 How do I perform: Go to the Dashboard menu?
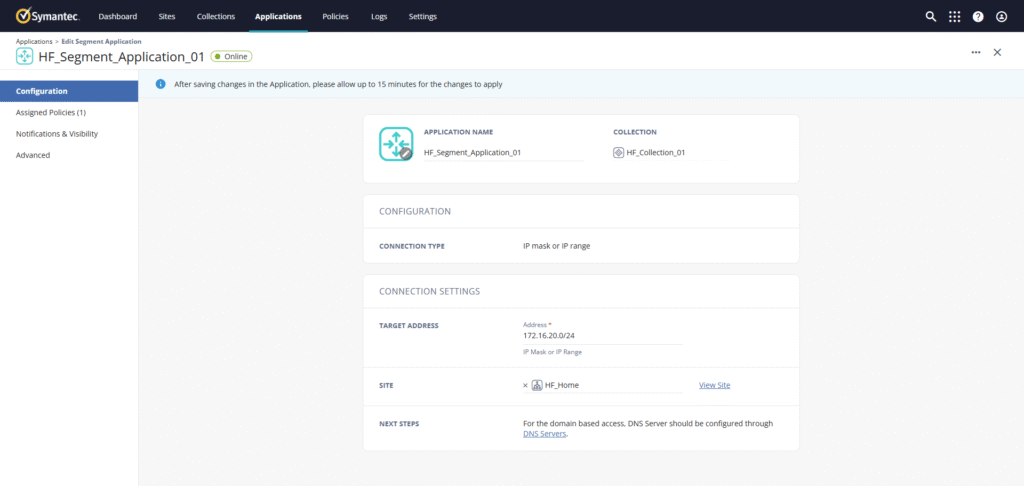pyautogui.click(x=118, y=16)
